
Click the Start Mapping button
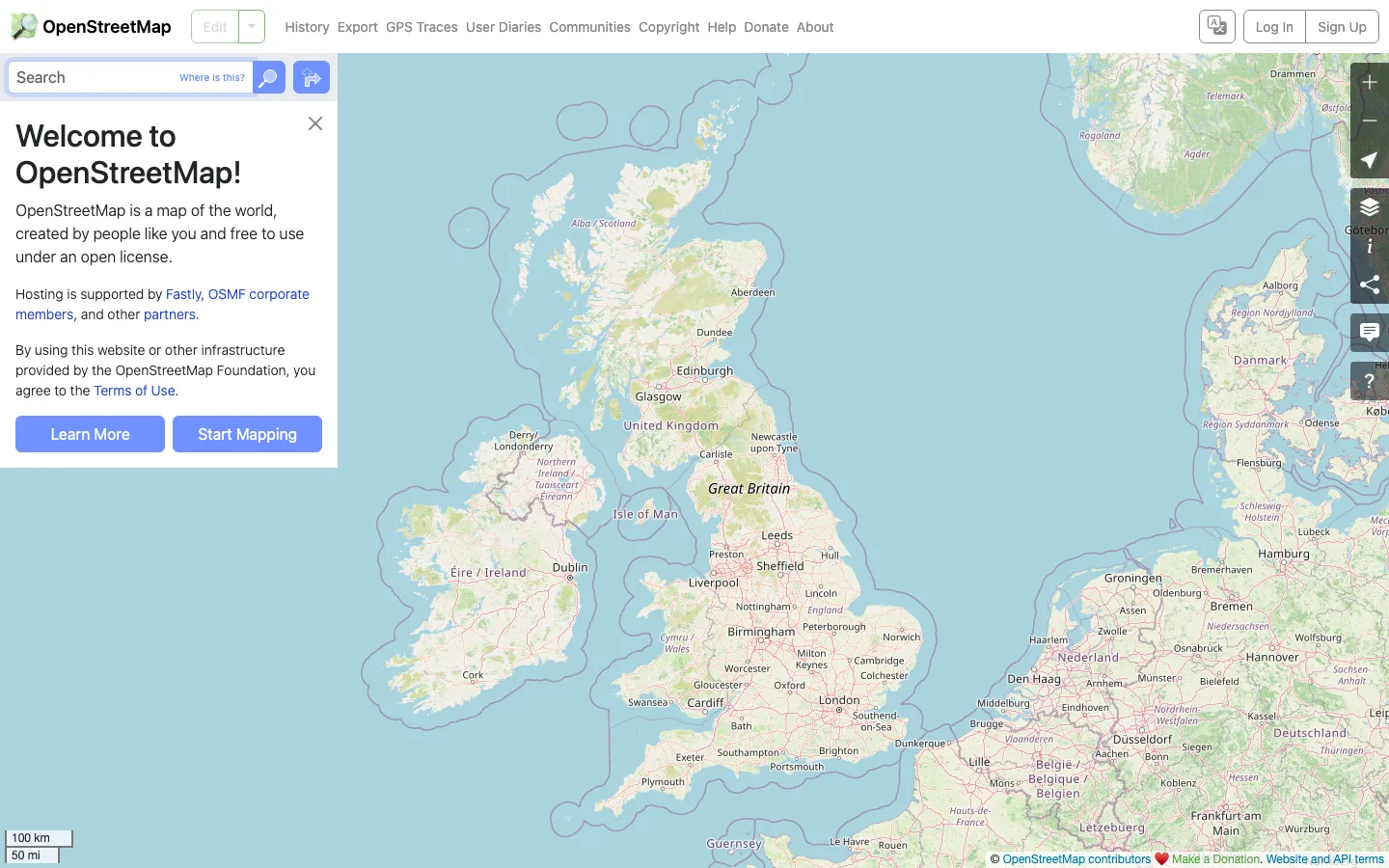pos(247,434)
